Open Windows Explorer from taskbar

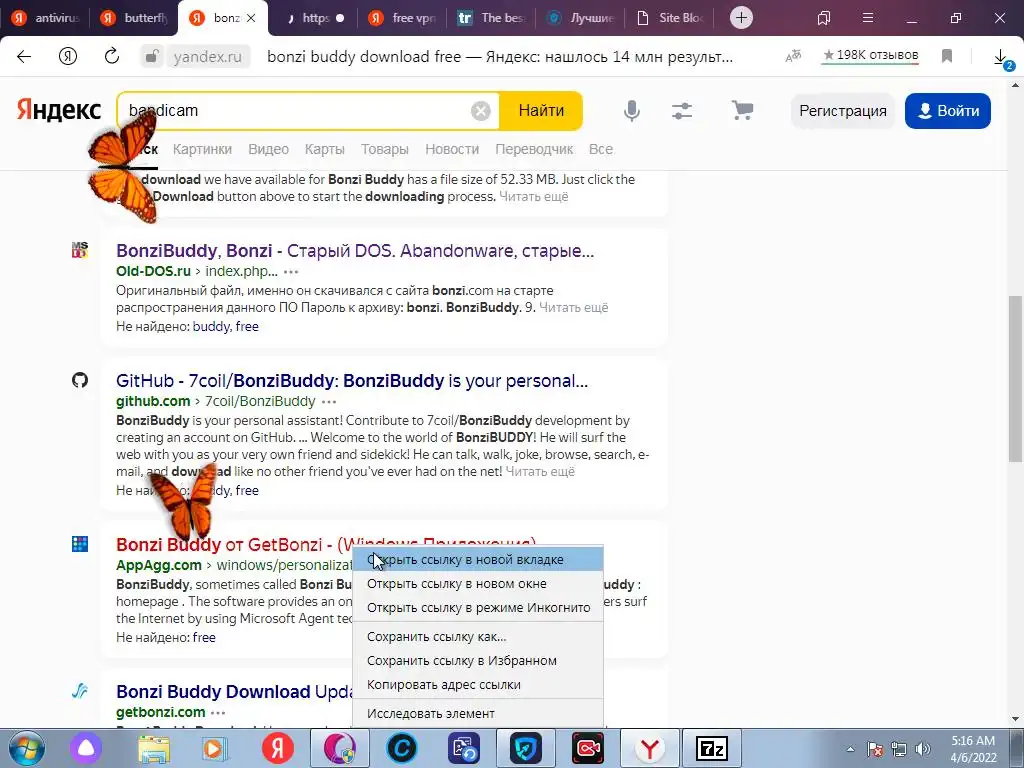point(154,748)
